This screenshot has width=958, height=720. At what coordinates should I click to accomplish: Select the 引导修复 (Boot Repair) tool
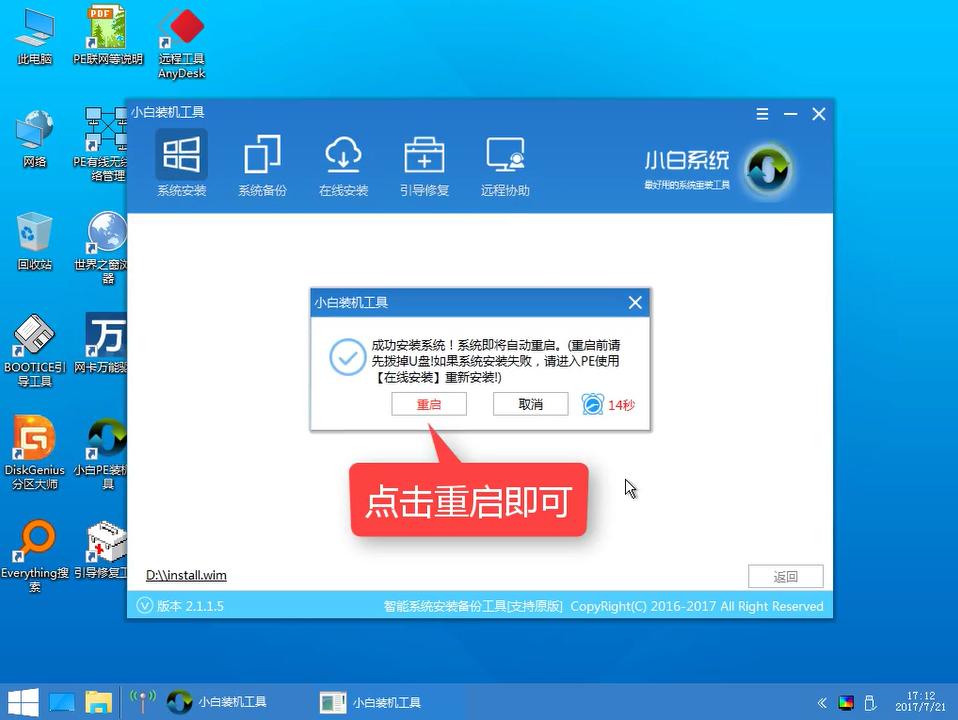424,165
